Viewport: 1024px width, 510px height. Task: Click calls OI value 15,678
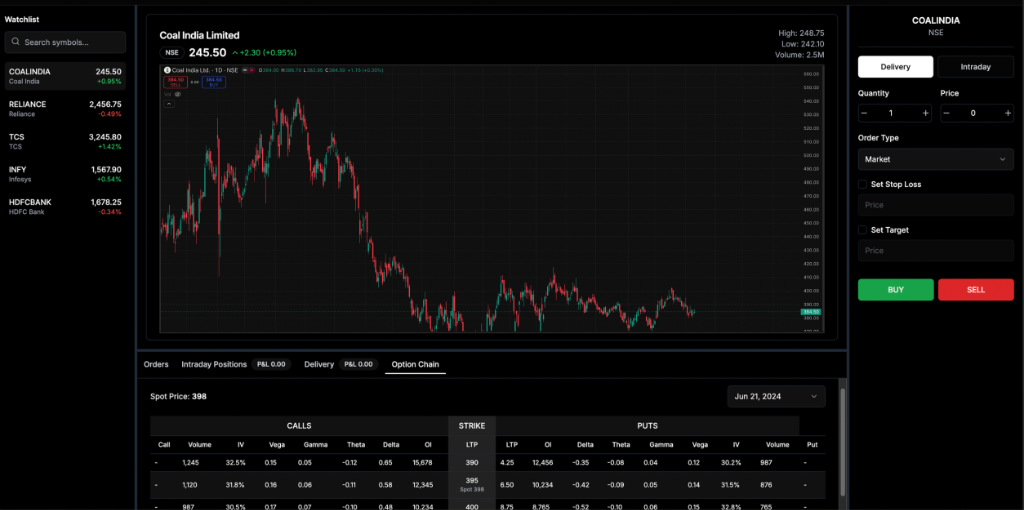coord(423,462)
